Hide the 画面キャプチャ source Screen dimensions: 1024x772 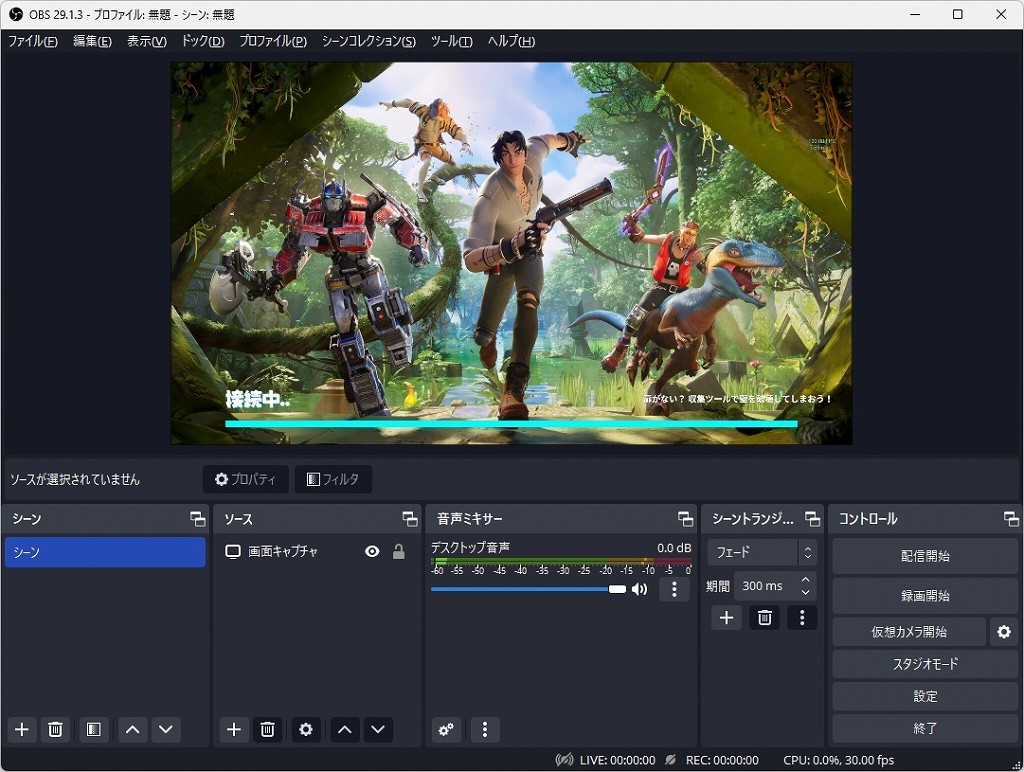(372, 551)
